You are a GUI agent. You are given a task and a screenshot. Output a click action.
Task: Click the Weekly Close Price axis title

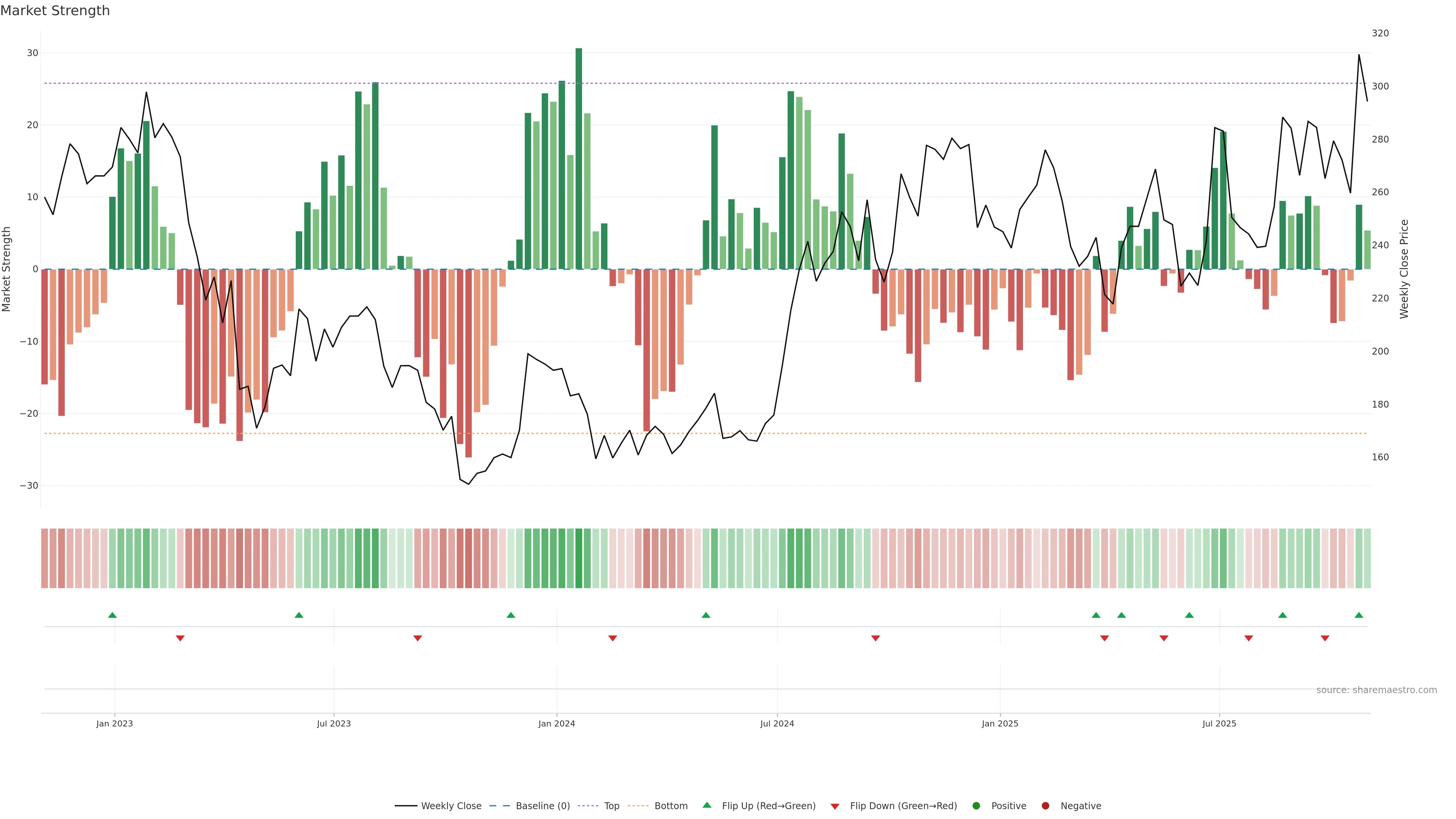(1404, 269)
